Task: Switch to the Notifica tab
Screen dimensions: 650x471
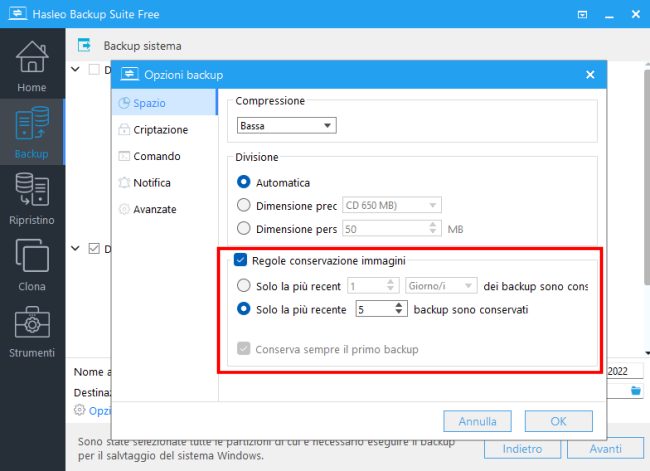Action: (165, 182)
